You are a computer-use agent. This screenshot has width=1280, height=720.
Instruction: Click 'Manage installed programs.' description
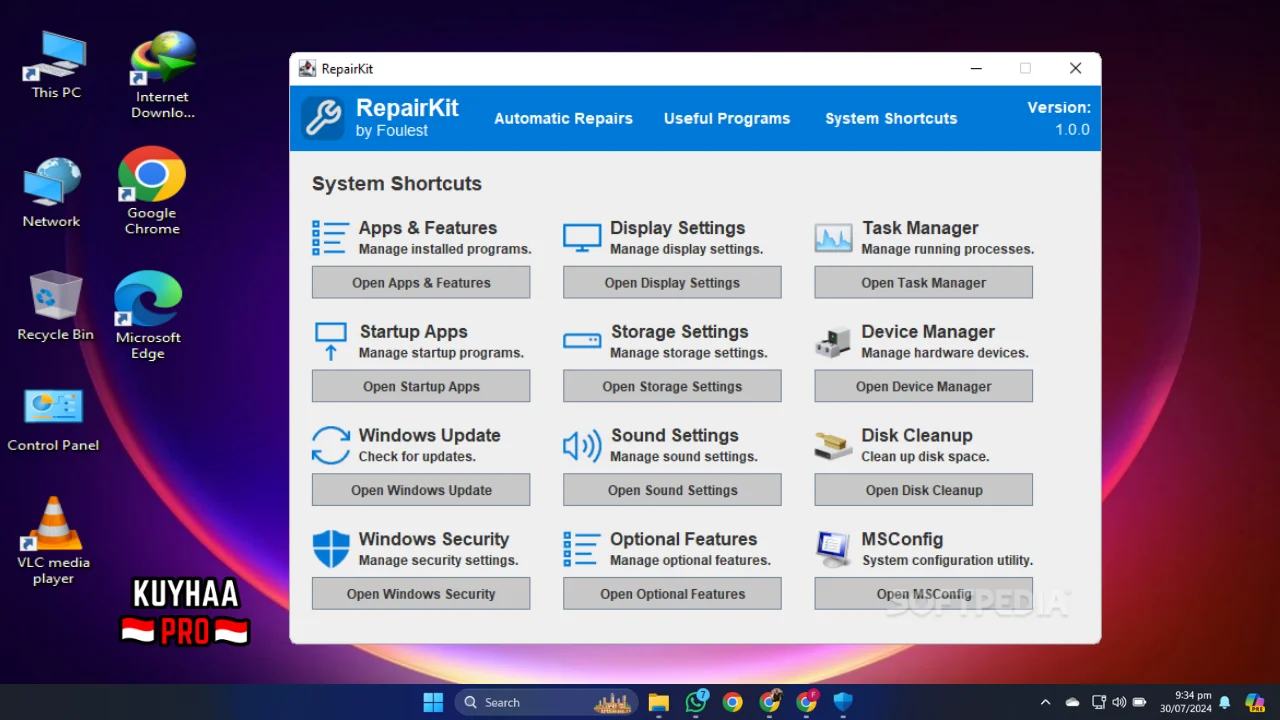(445, 249)
